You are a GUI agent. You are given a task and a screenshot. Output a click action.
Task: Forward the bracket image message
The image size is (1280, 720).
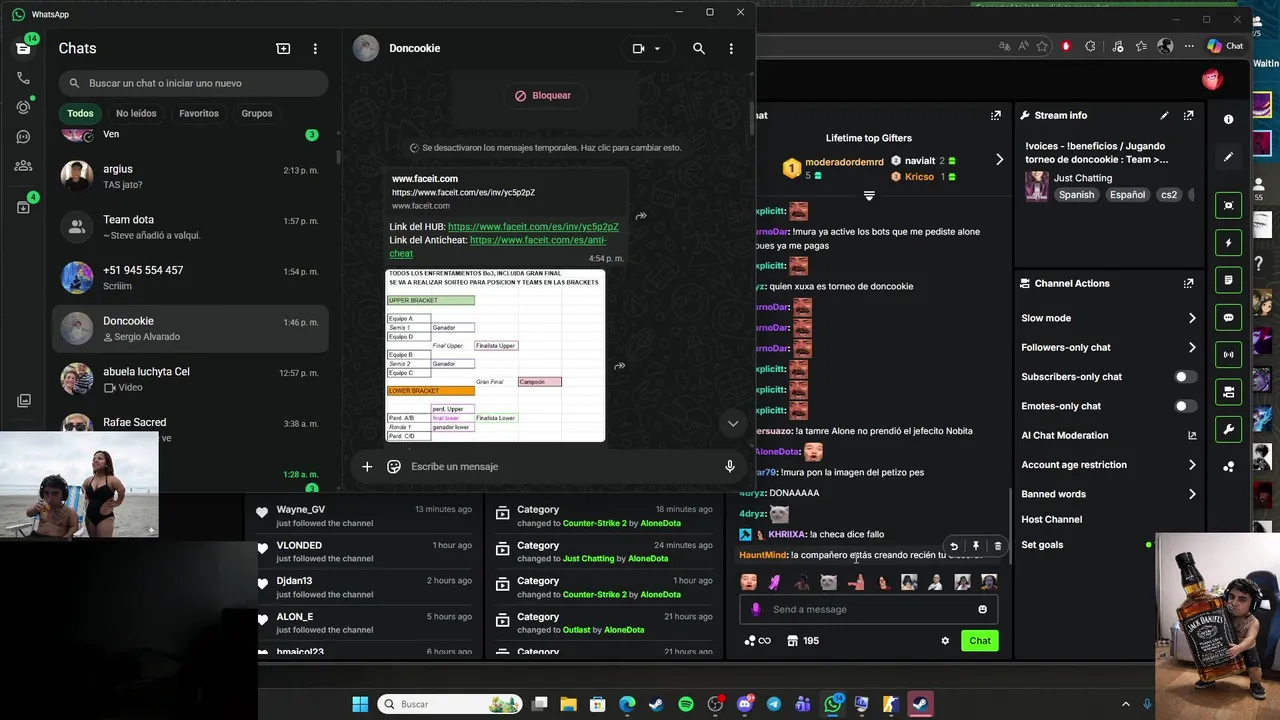(620, 366)
